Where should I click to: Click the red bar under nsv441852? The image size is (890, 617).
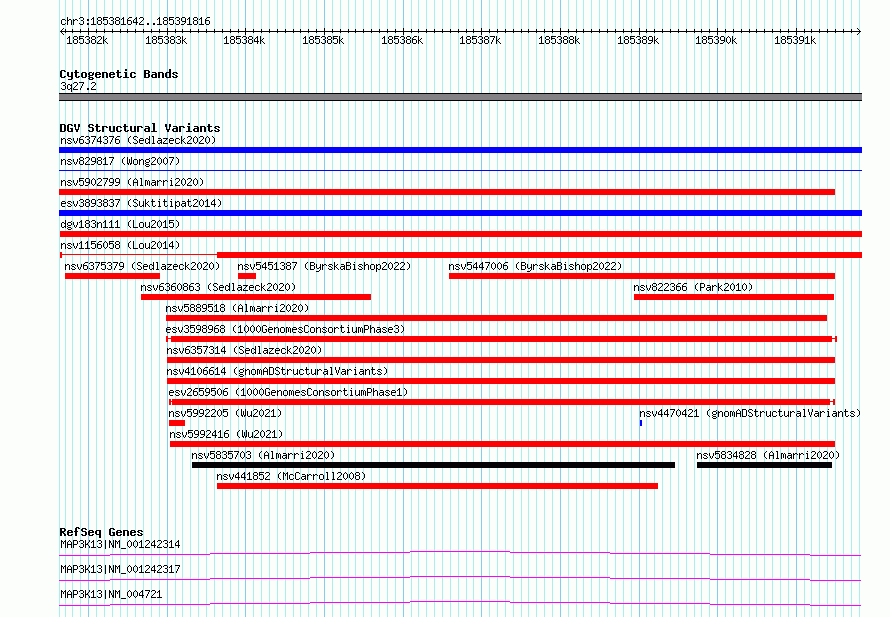(438, 486)
